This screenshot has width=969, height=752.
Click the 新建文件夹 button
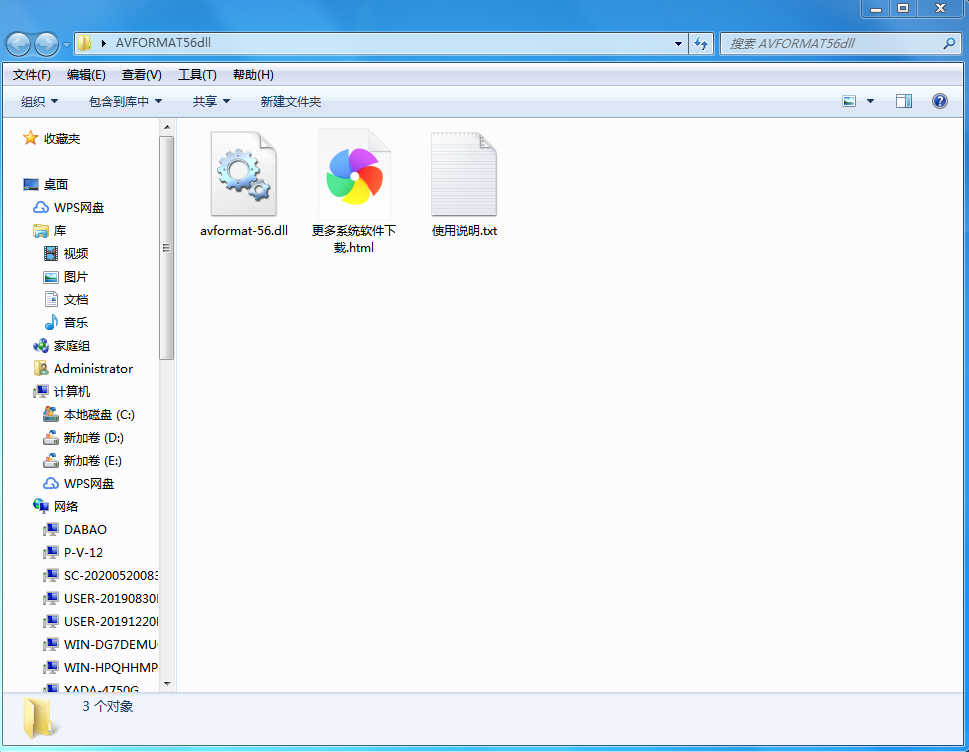pos(290,101)
